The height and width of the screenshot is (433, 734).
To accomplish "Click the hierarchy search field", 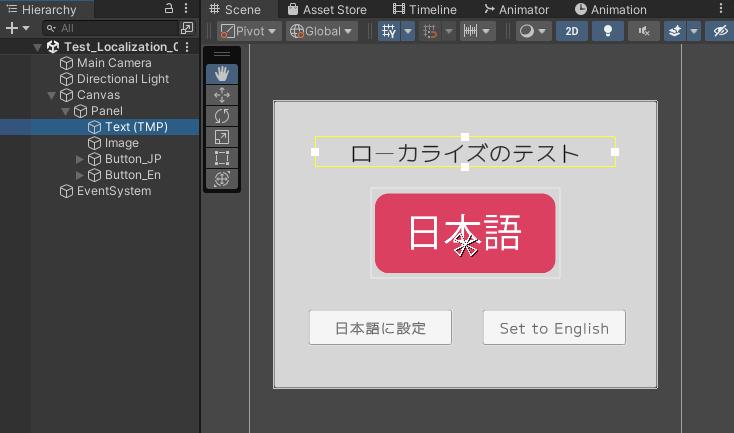I will click(x=105, y=29).
